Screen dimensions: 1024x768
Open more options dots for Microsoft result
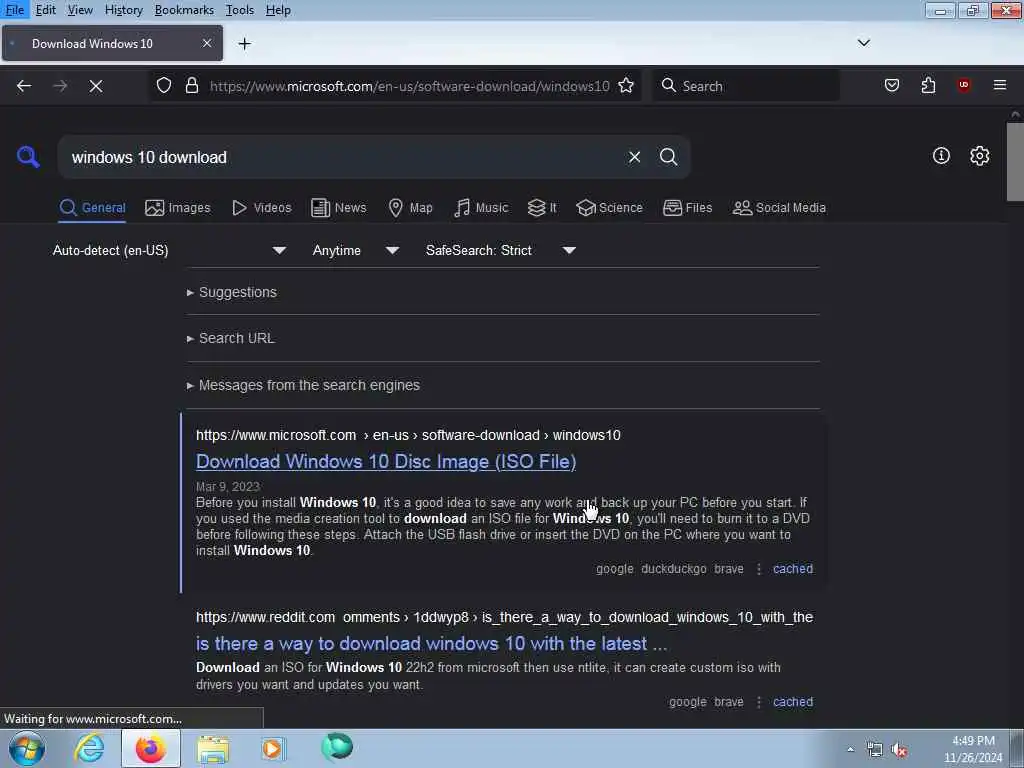pos(759,569)
